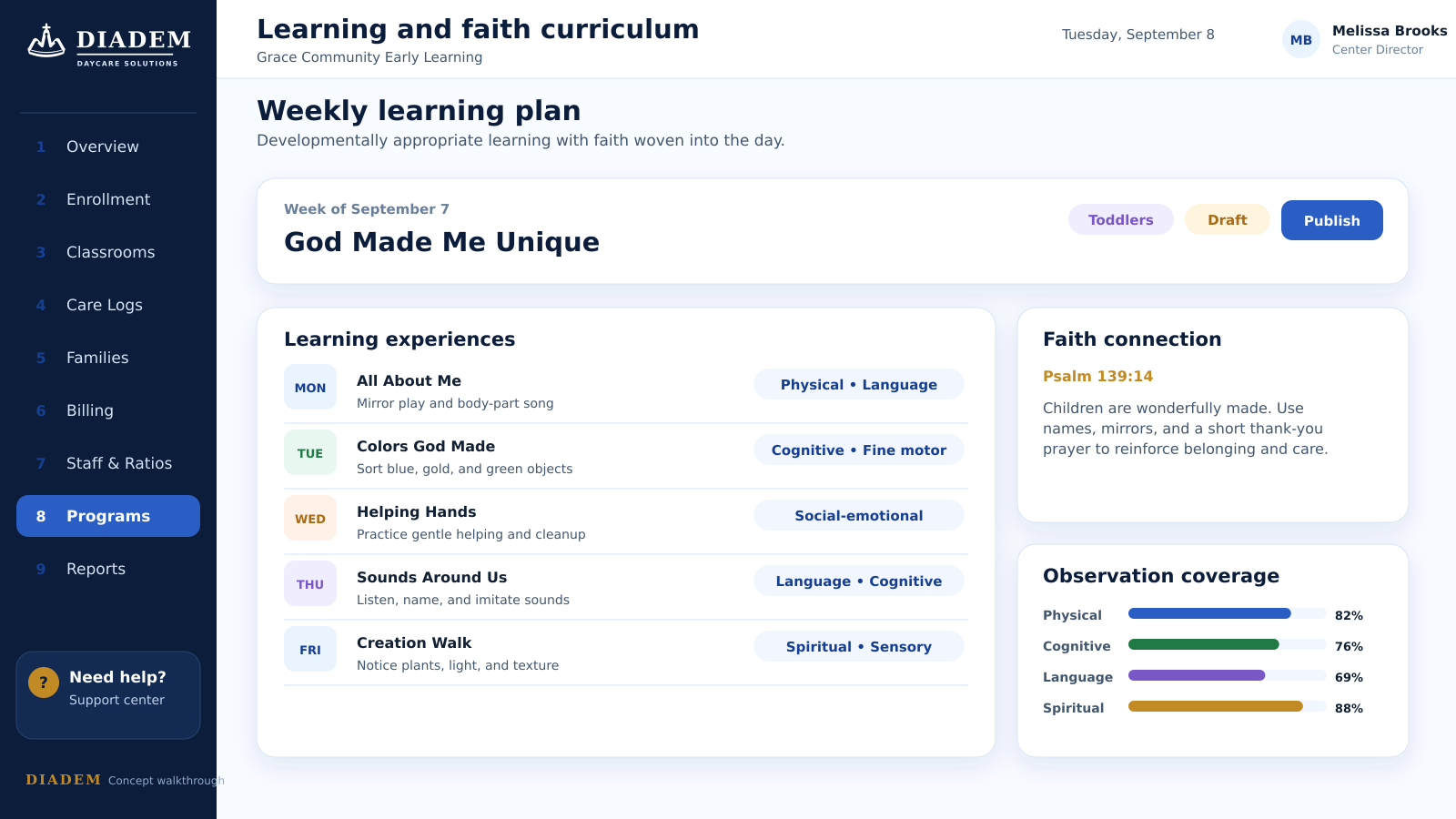Image resolution: width=1456 pixels, height=819 pixels.
Task: Publish the weekly learning plan
Action: (x=1332, y=220)
